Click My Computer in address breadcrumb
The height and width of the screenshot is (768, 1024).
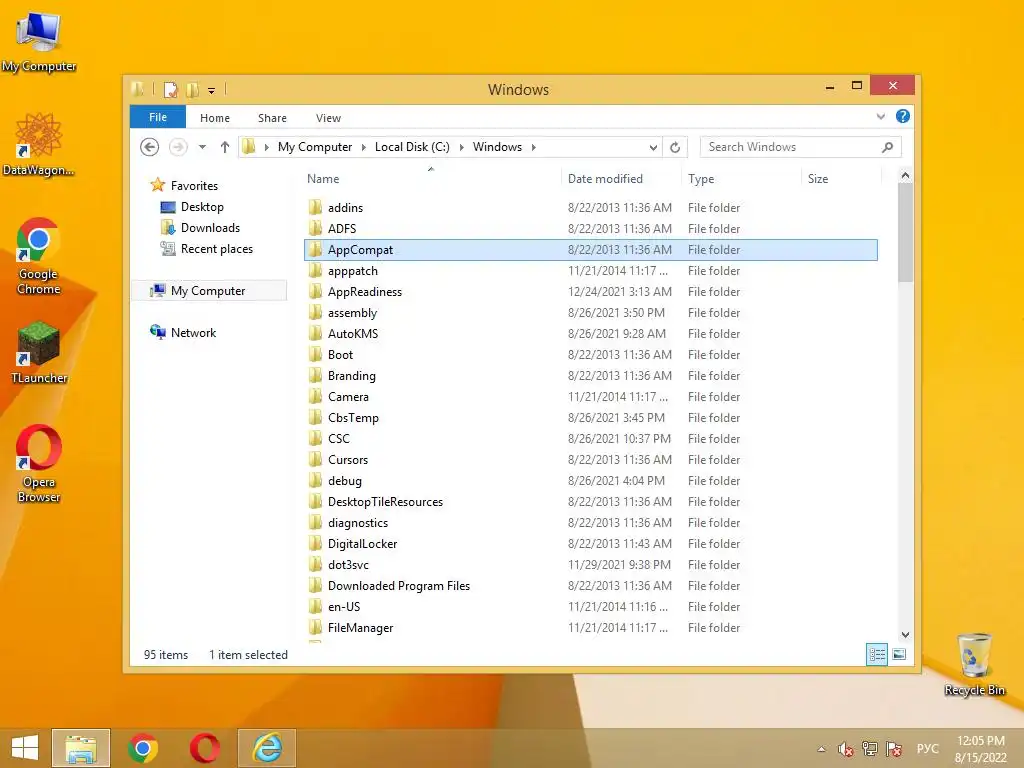(x=315, y=147)
